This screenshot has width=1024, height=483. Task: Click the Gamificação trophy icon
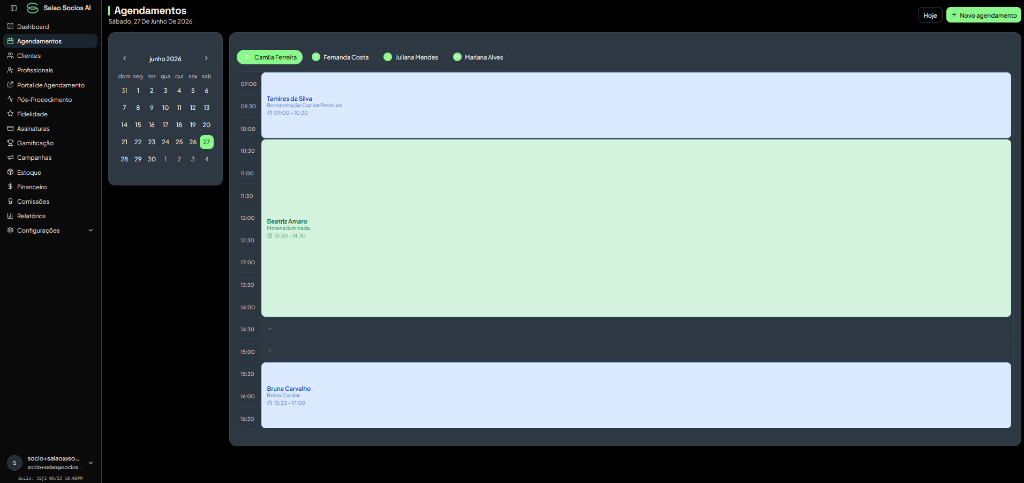point(10,143)
